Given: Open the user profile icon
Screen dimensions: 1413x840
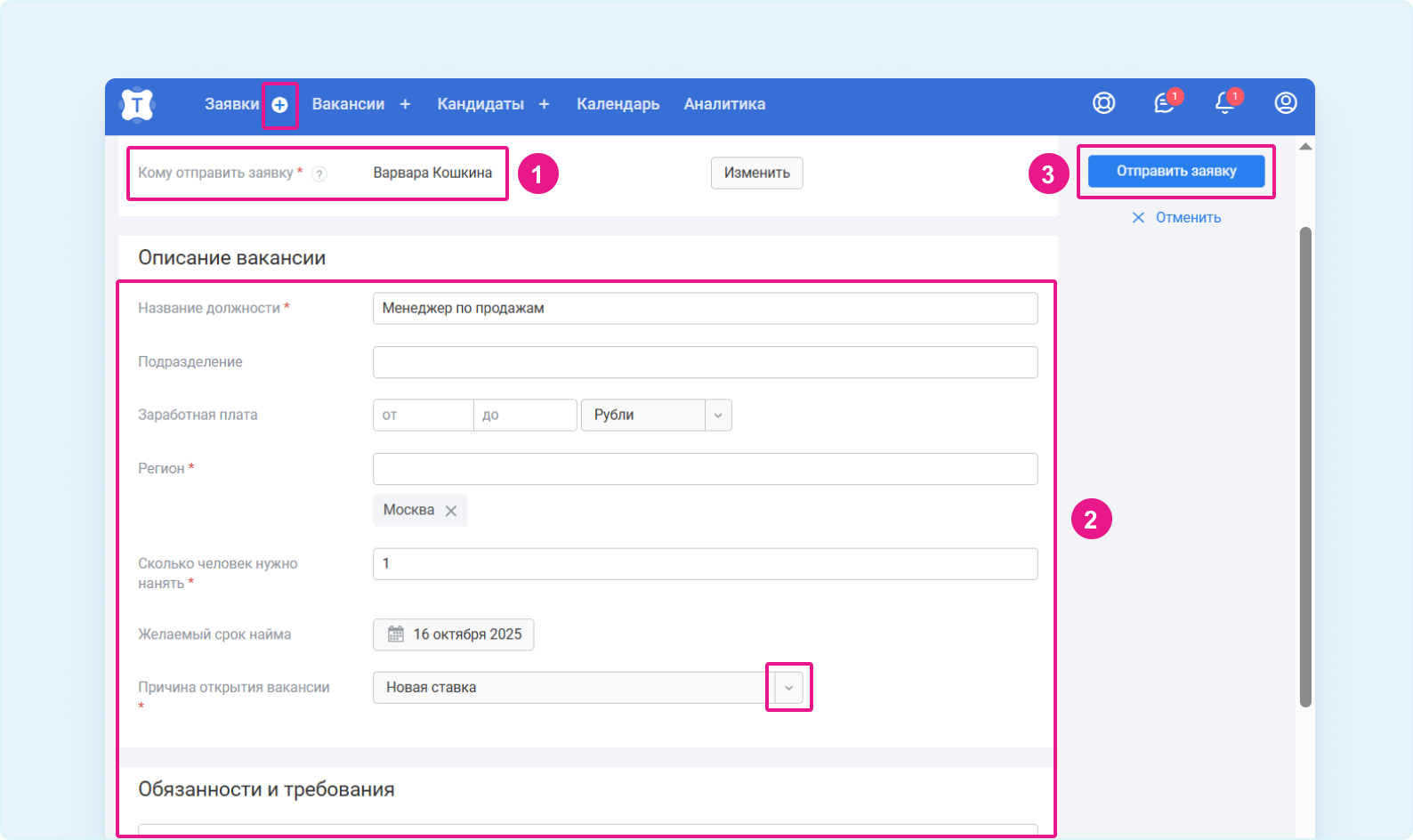Looking at the screenshot, I should click(x=1285, y=103).
